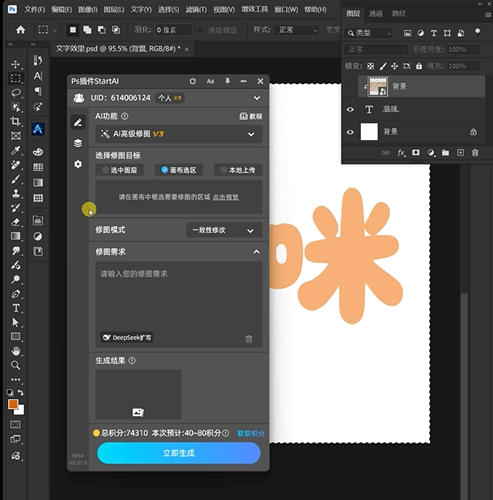Viewport: 493px width, 500px height.
Task: Open the 一致性修改 mode dropdown
Action: [224, 230]
